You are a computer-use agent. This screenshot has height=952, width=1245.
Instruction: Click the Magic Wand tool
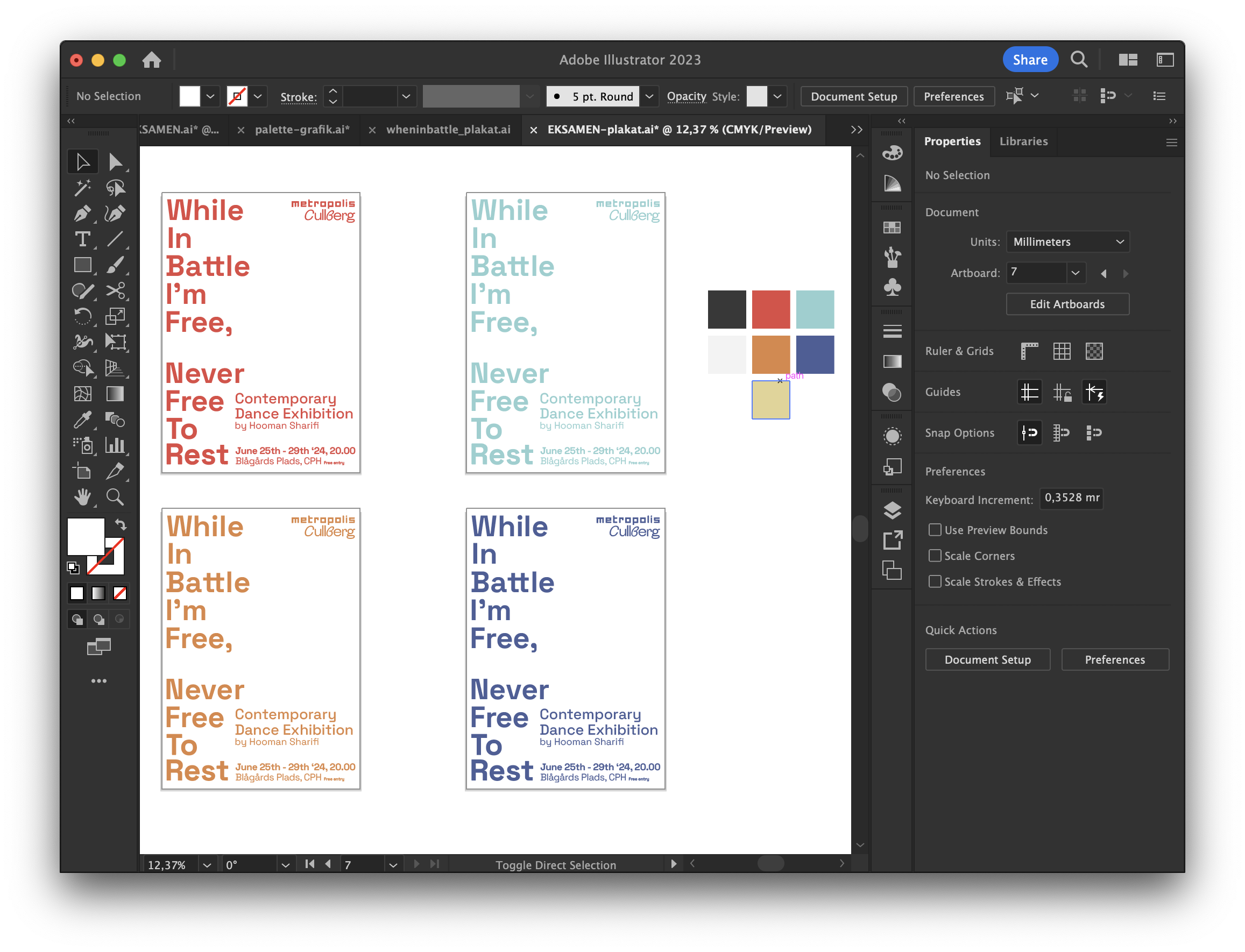82,188
